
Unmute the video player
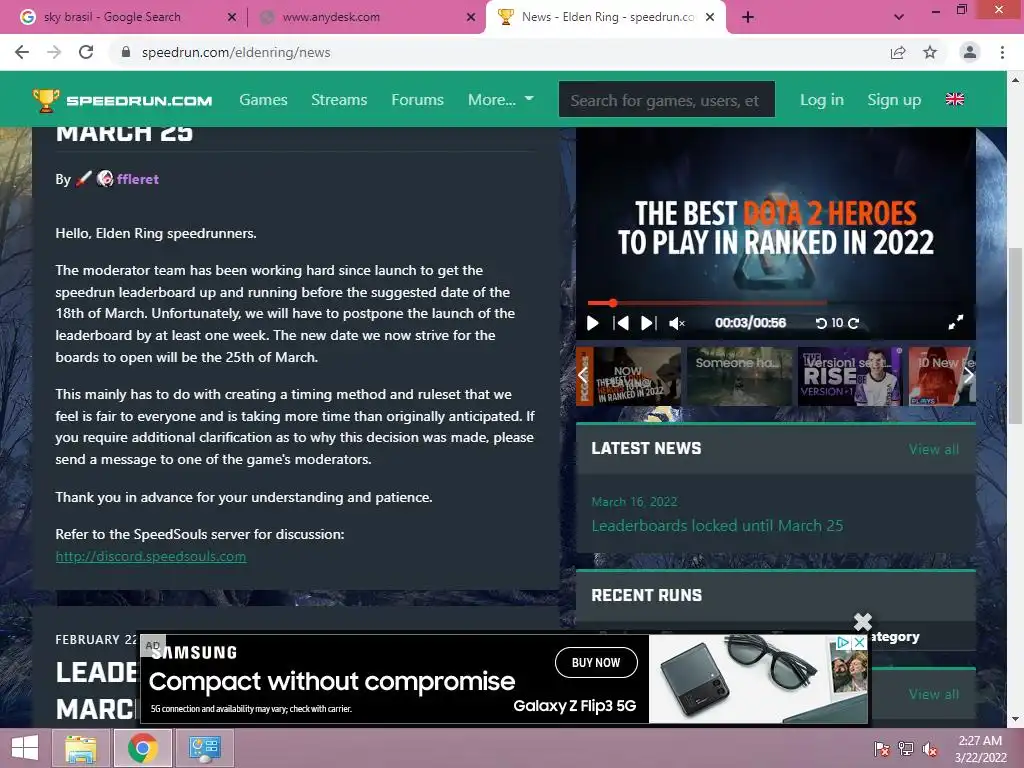677,323
